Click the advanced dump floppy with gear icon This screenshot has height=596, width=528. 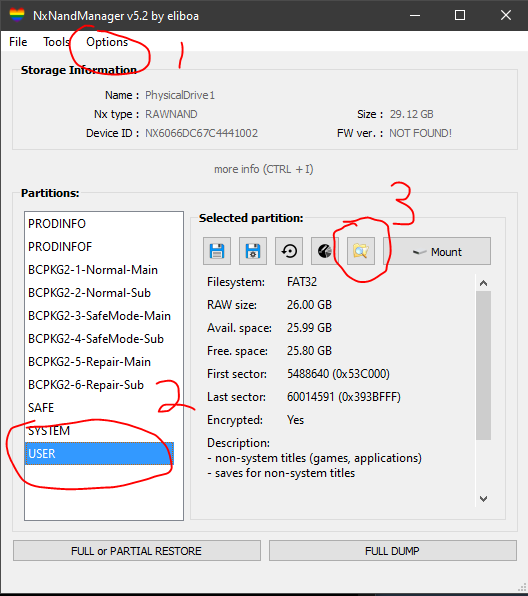click(x=253, y=251)
